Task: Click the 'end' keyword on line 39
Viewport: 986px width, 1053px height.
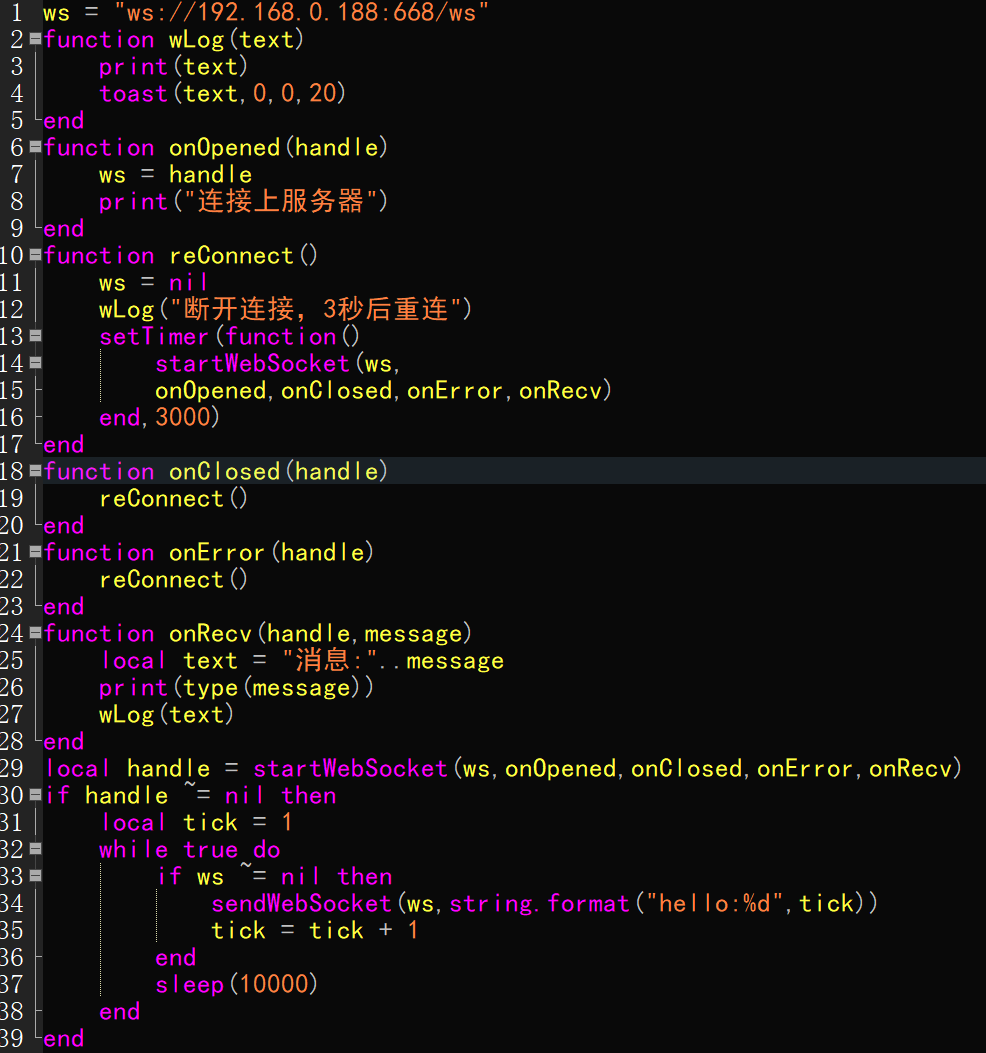Action: [x=64, y=1039]
